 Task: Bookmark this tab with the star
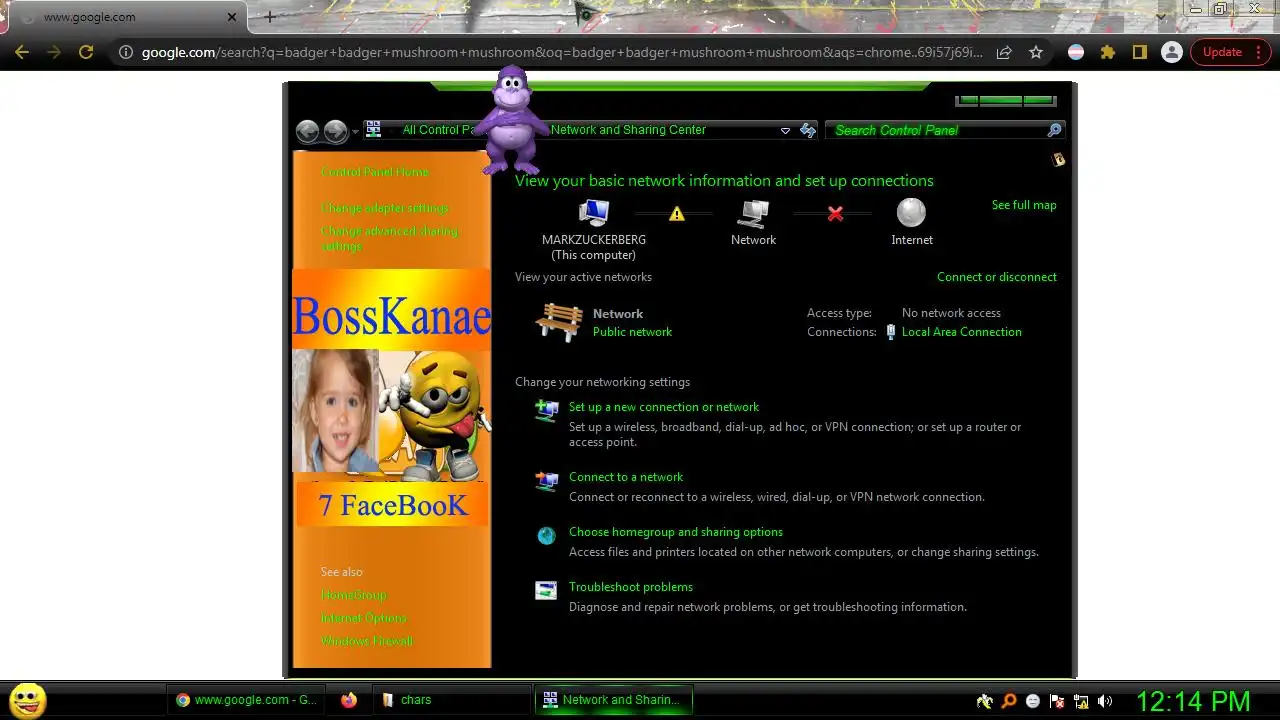point(1036,52)
